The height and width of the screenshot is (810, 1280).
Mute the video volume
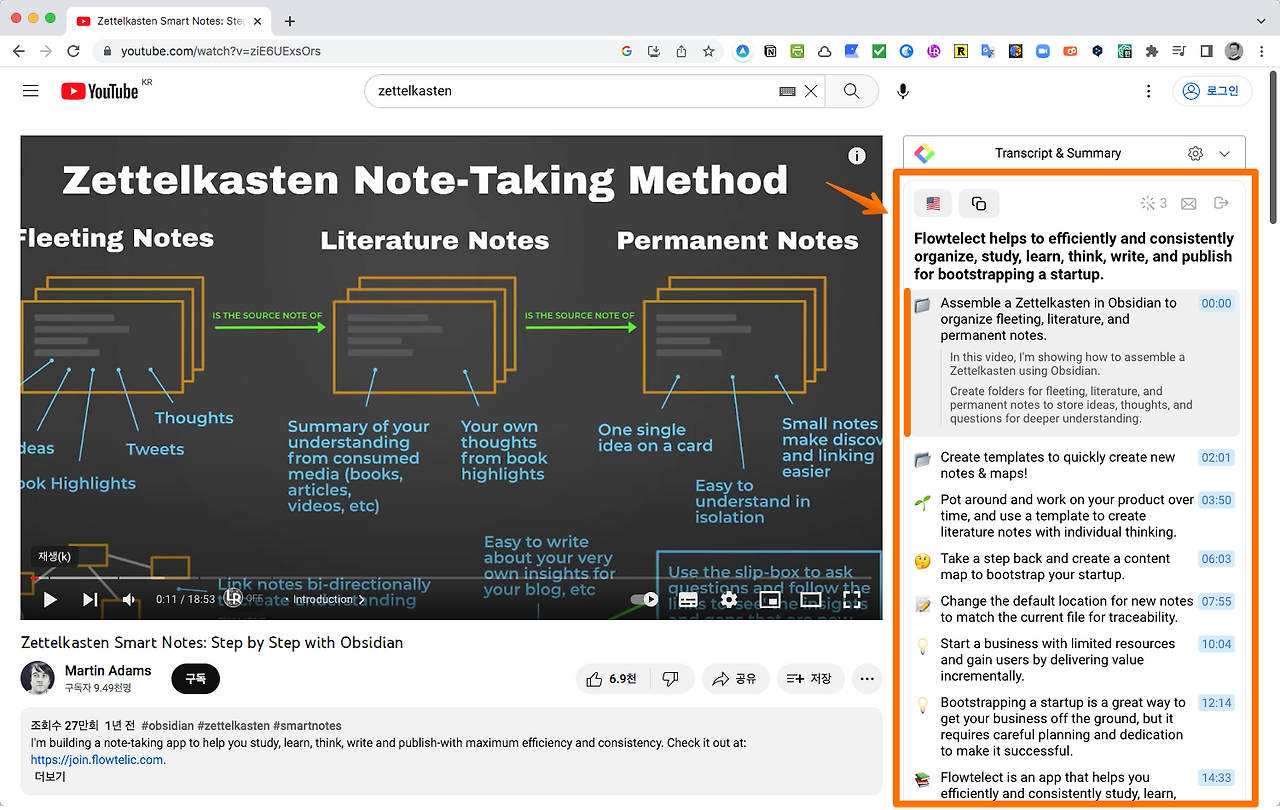pos(129,599)
